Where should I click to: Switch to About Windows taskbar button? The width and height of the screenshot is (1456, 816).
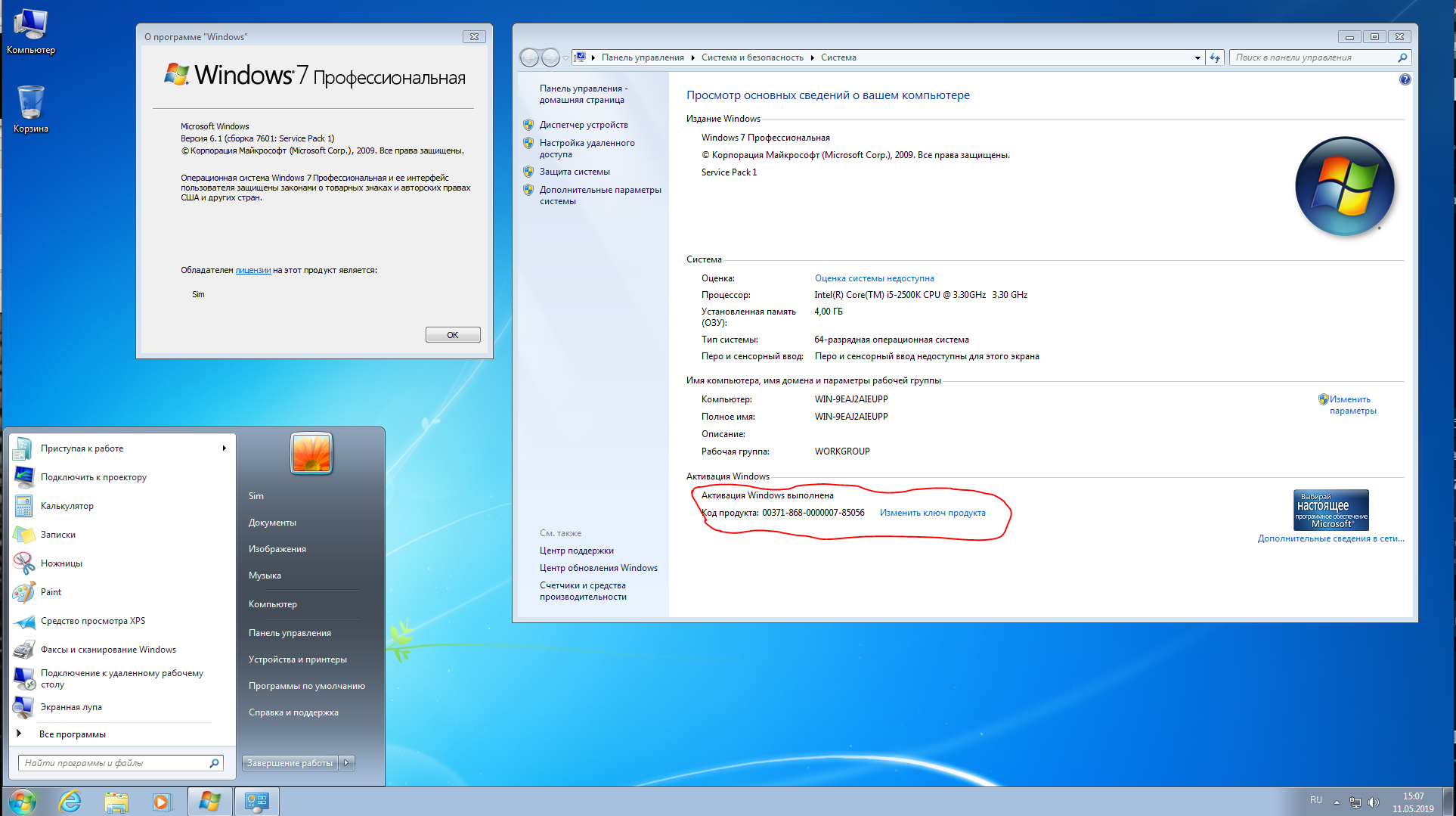pos(209,802)
